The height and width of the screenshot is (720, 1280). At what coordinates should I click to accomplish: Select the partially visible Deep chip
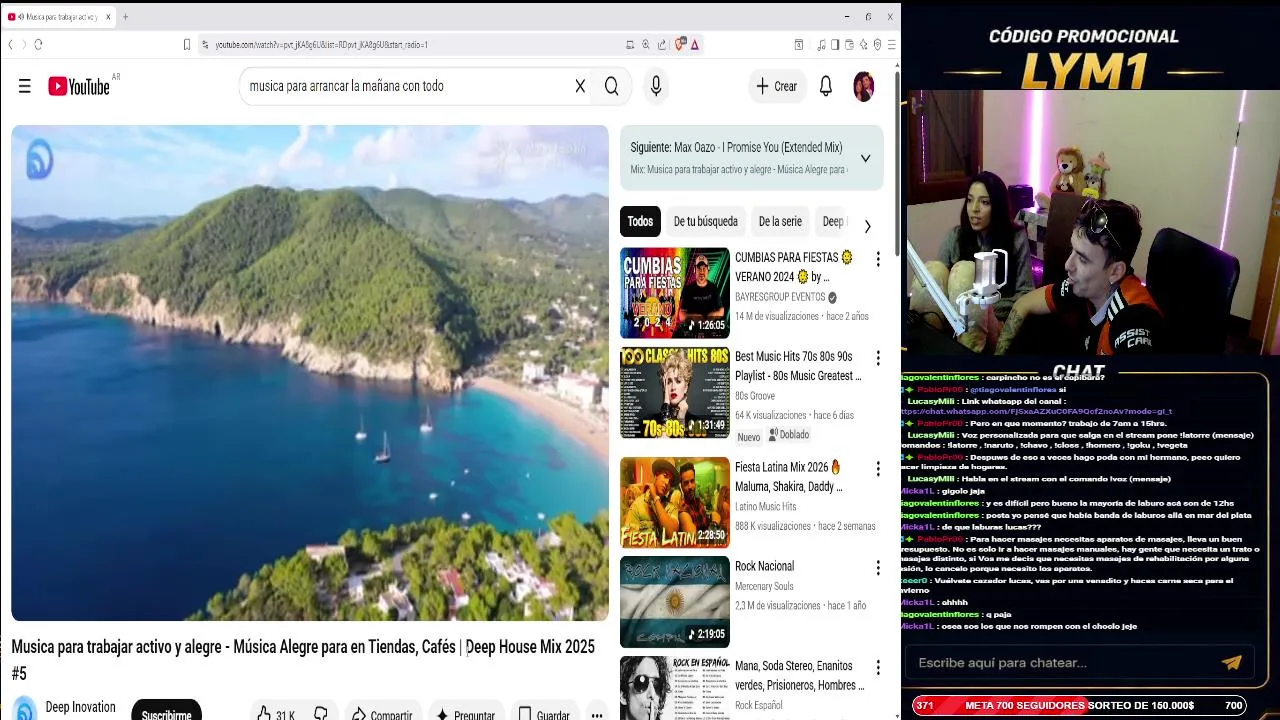pyautogui.click(x=832, y=221)
